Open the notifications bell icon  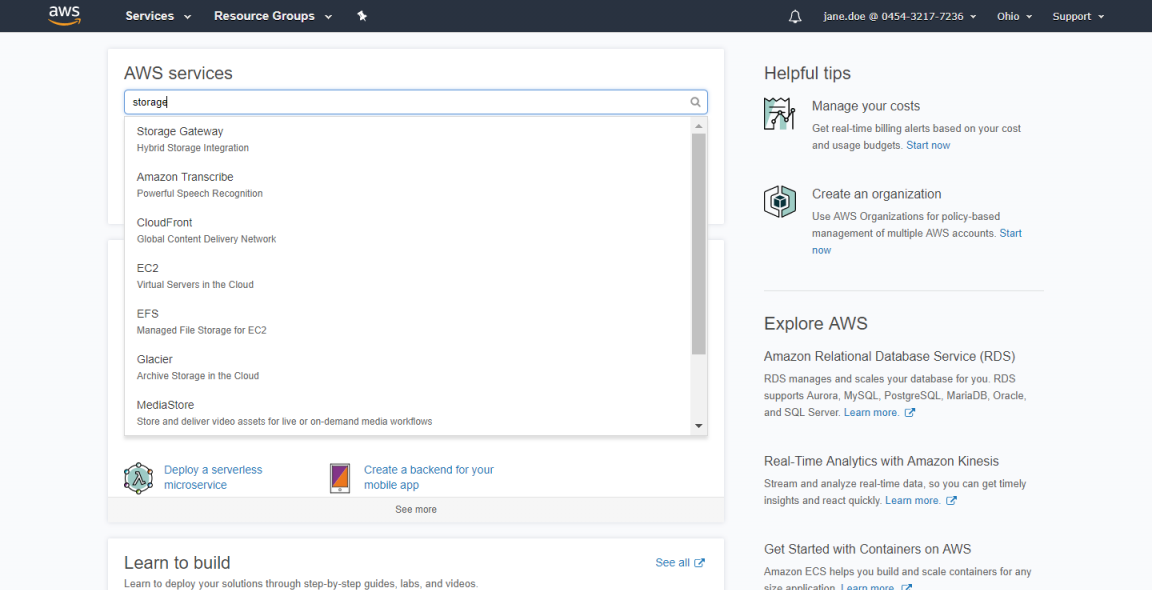pyautogui.click(x=795, y=16)
